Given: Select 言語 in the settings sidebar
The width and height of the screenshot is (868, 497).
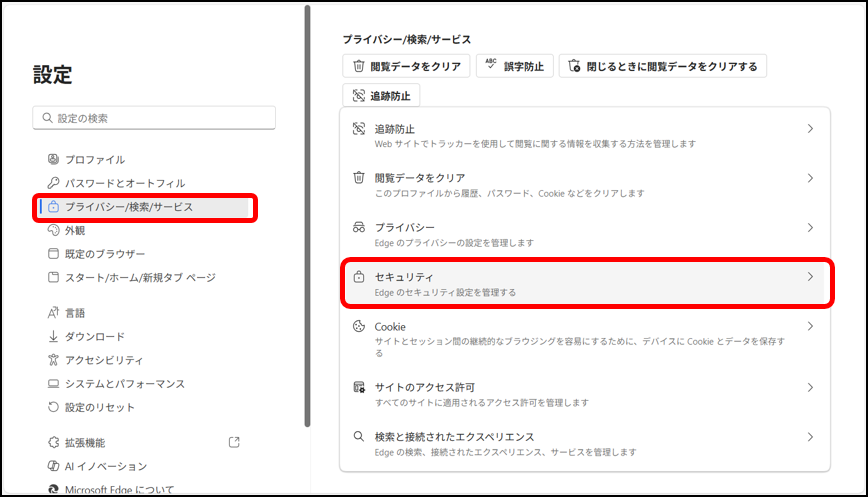Looking at the screenshot, I should pyautogui.click(x=75, y=313).
